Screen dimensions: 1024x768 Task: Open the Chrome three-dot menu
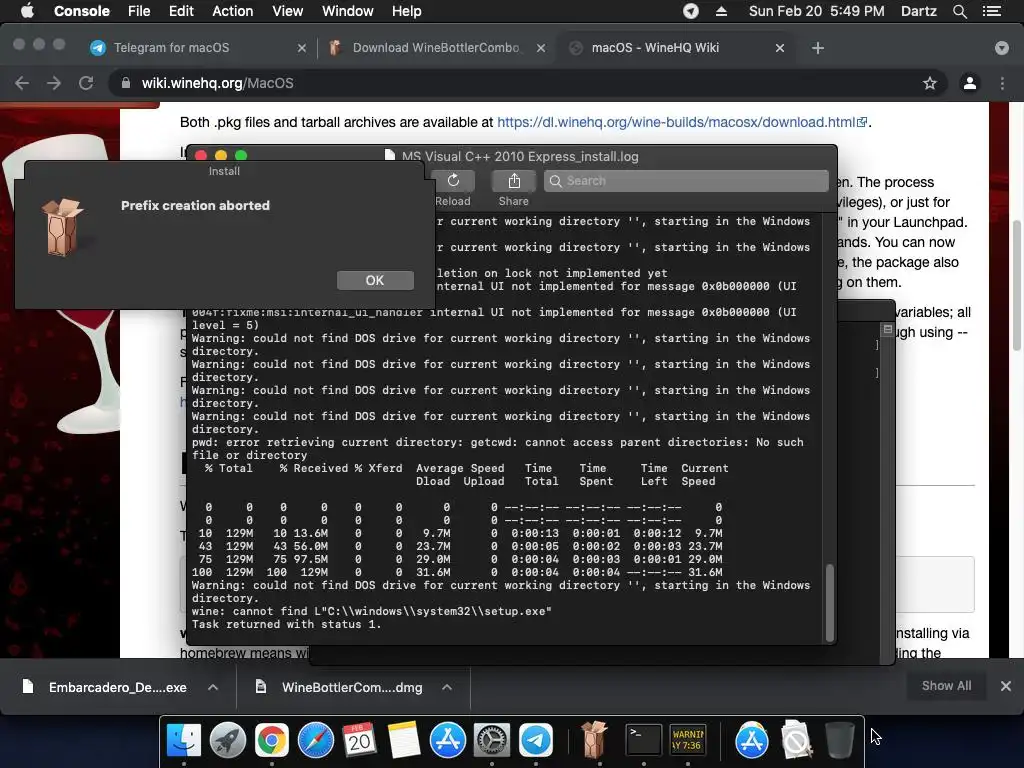click(1002, 83)
